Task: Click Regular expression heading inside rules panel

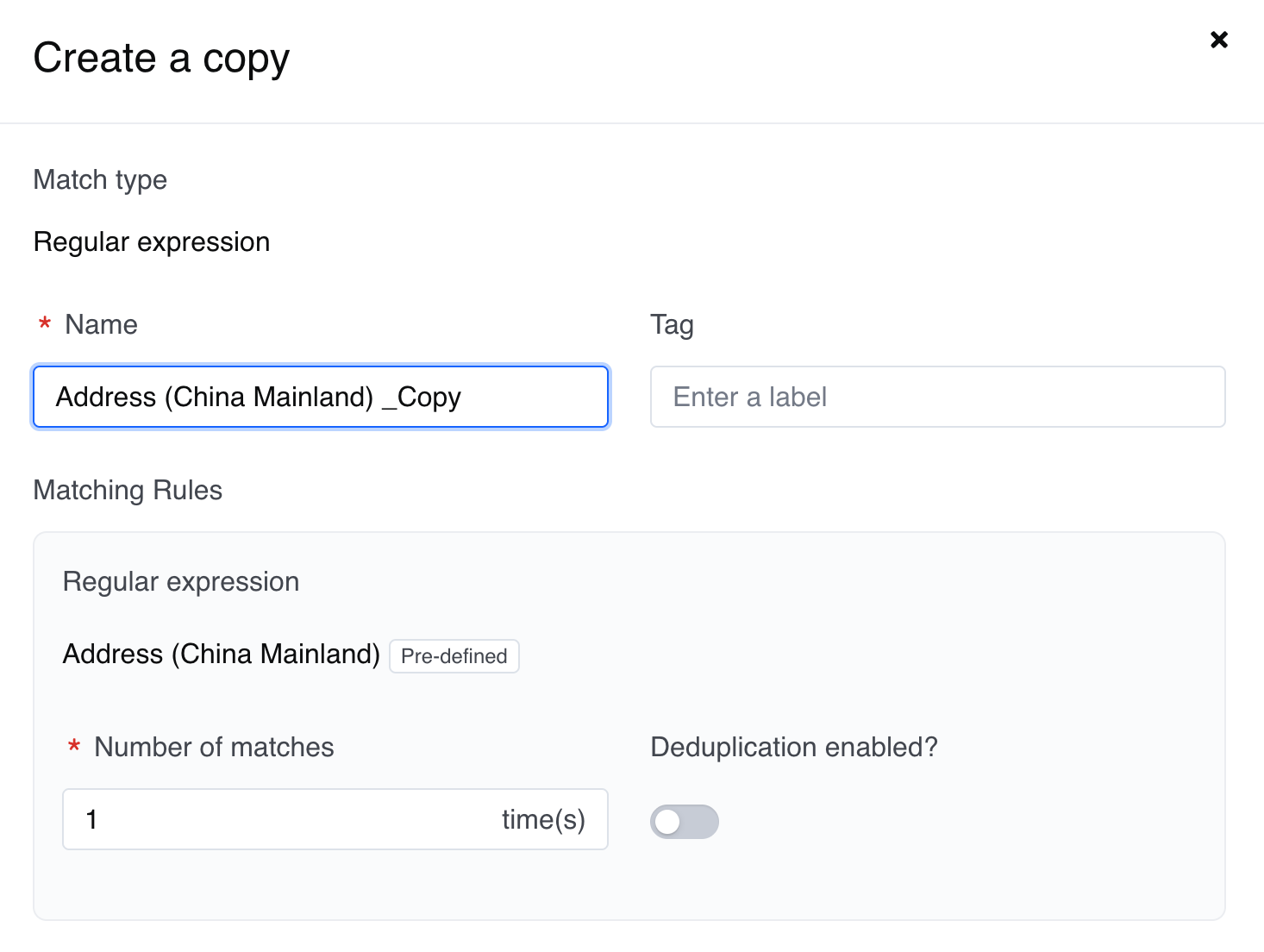Action: tap(181, 582)
